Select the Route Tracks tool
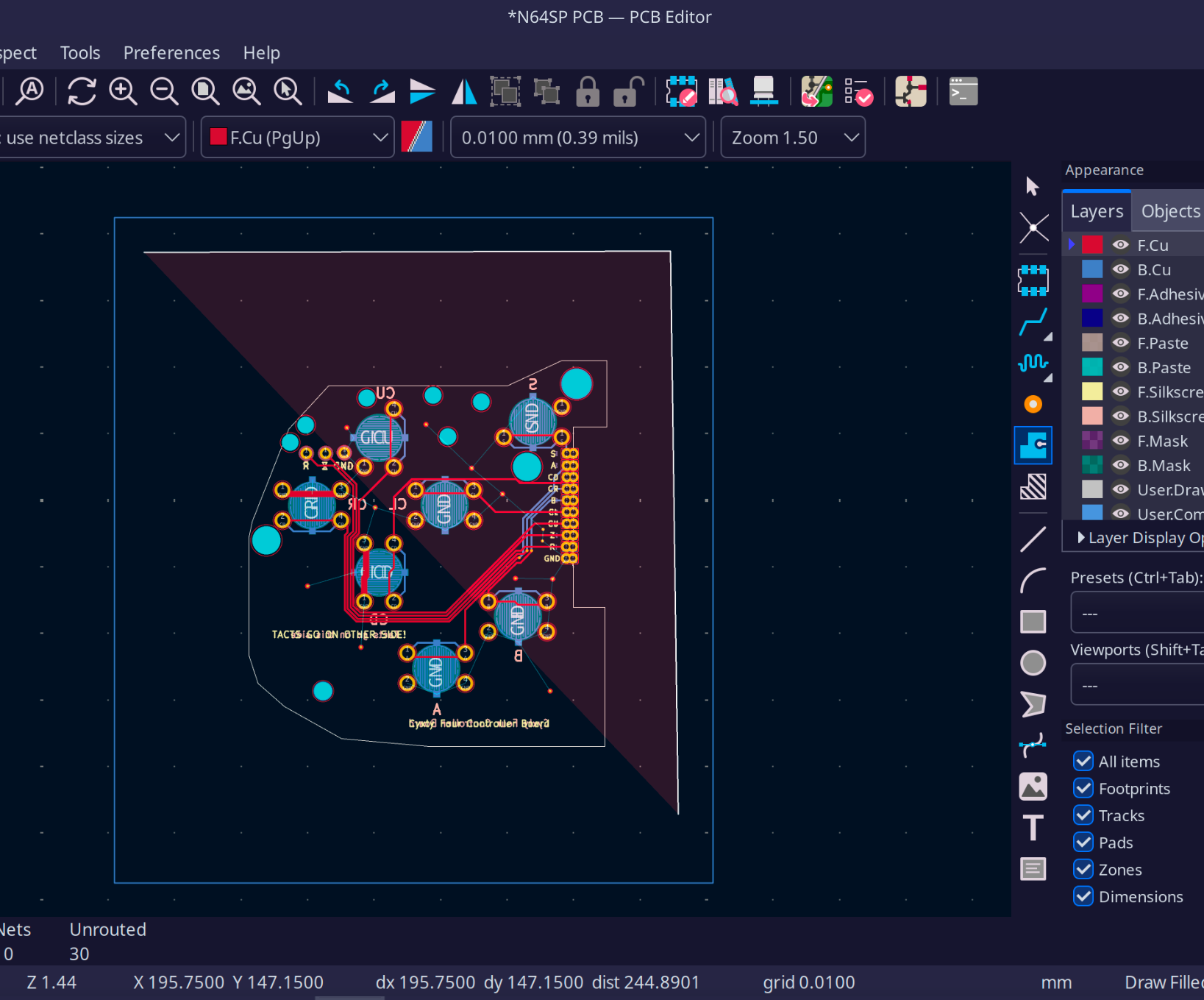This screenshot has height=1000, width=1204. (1033, 322)
